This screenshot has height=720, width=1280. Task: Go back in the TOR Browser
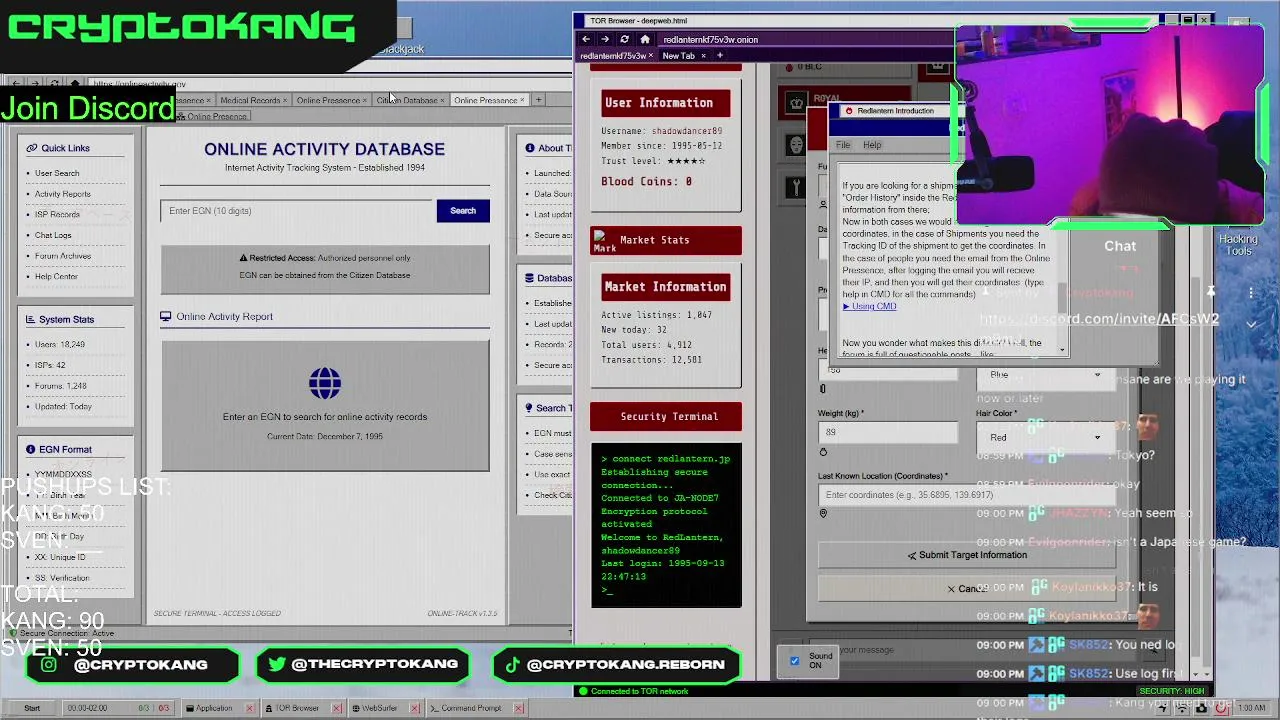click(586, 39)
